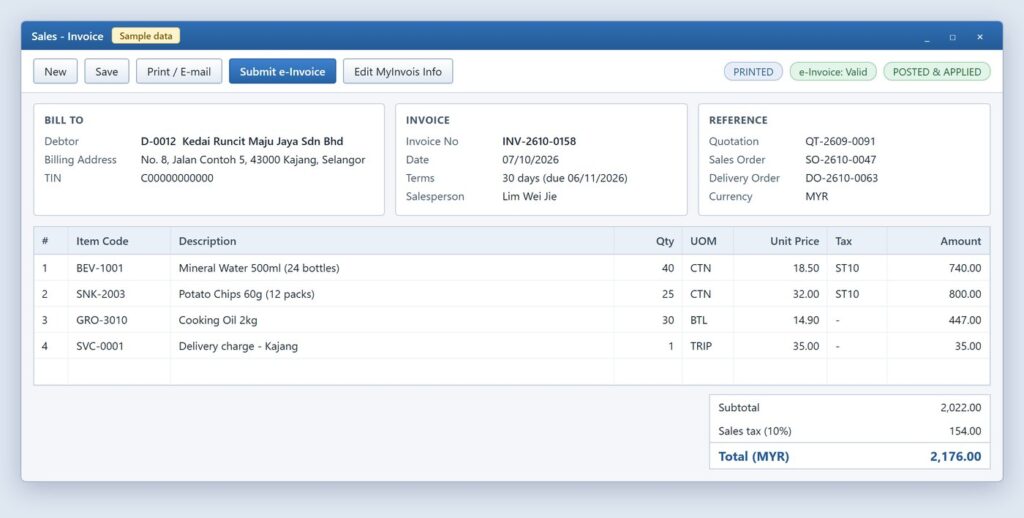Click amount 740.00
This screenshot has height=518, width=1024.
click(x=965, y=268)
